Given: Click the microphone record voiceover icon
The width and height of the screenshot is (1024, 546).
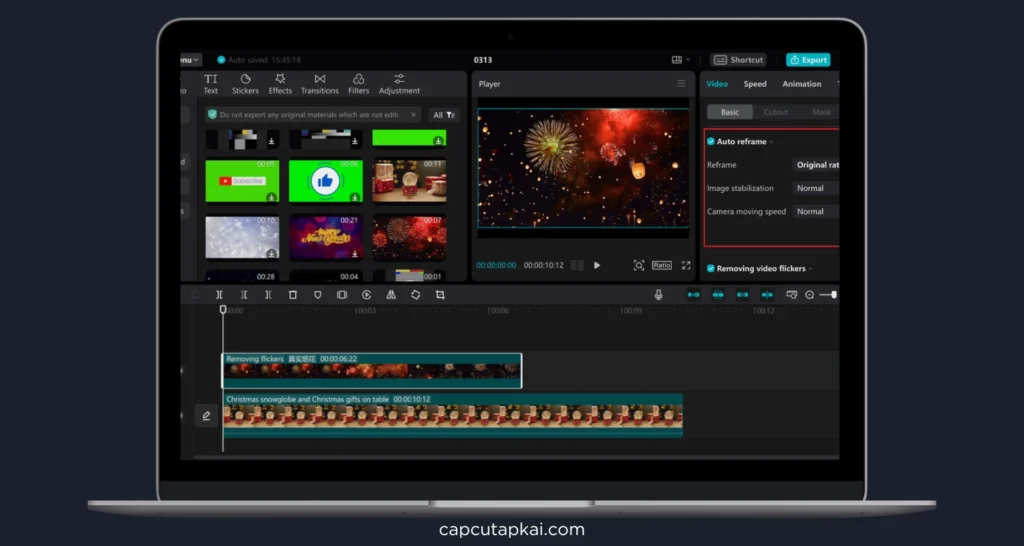Looking at the screenshot, I should click(x=658, y=295).
